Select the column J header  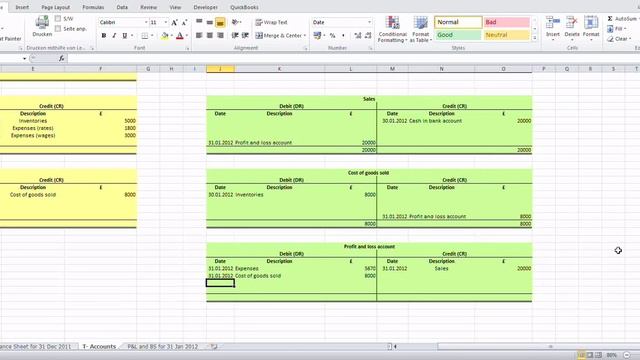pos(220,69)
